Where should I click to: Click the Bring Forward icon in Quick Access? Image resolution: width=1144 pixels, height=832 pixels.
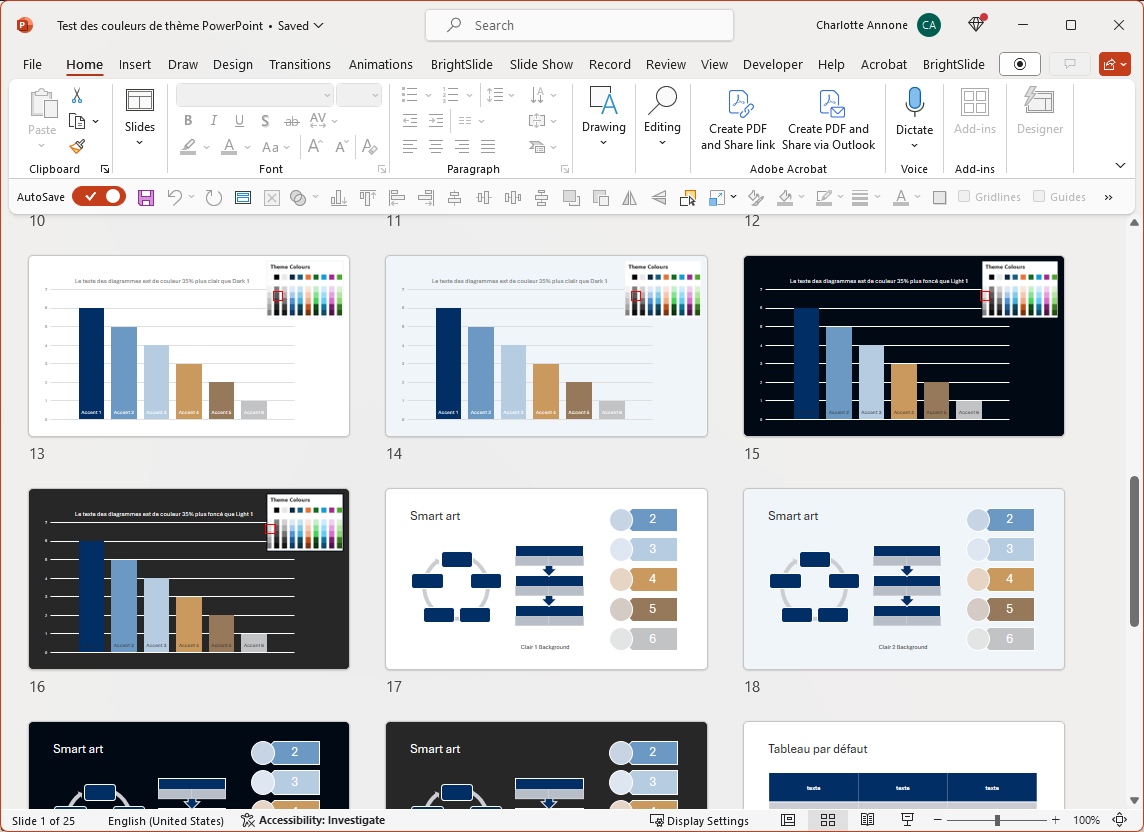point(571,197)
